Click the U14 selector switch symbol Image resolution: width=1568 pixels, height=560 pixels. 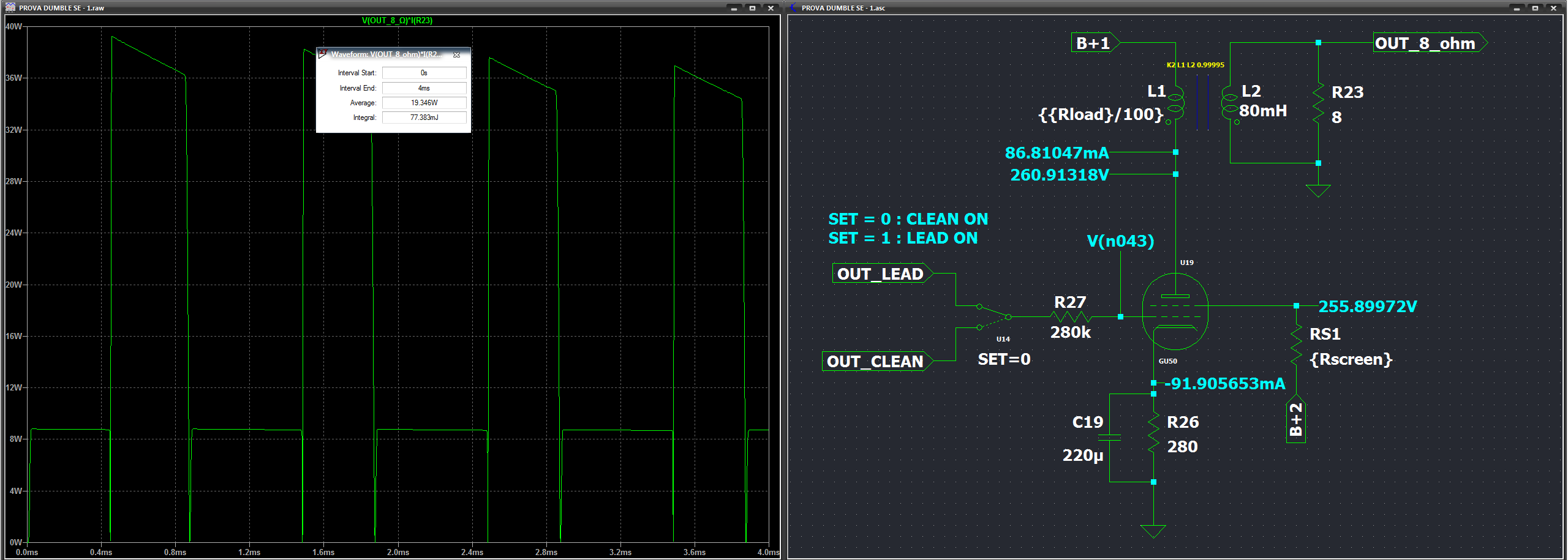(993, 317)
